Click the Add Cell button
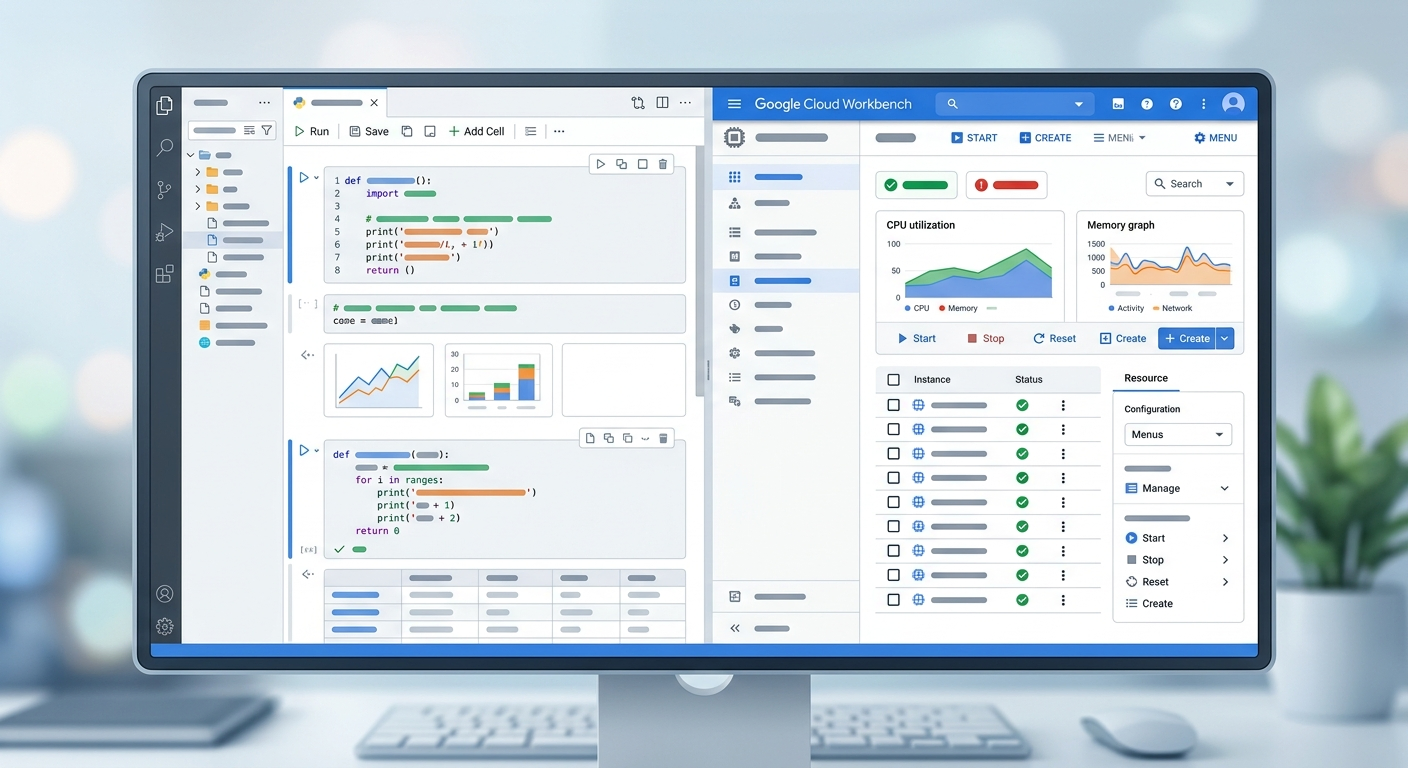 pyautogui.click(x=476, y=131)
